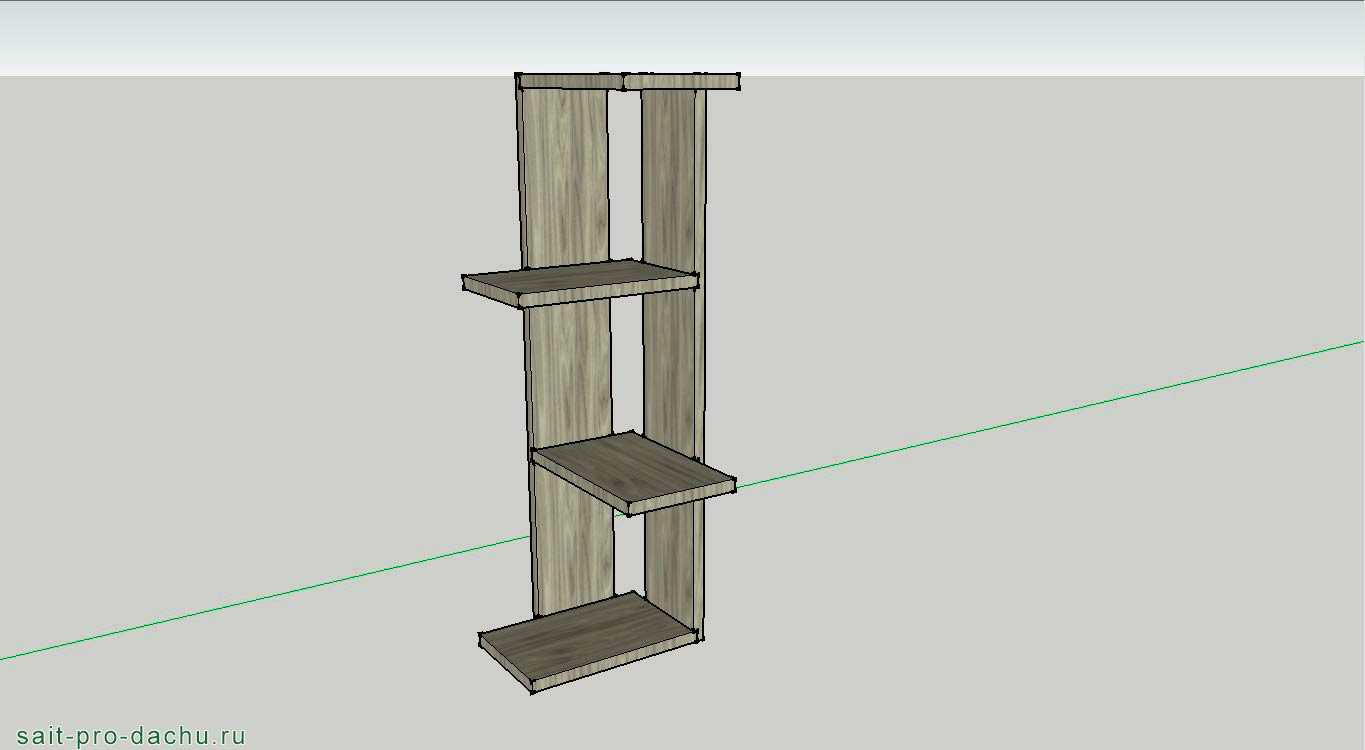Viewport: 1365px width, 750px height.
Task: Select the third shelf from the top
Action: tap(634, 472)
